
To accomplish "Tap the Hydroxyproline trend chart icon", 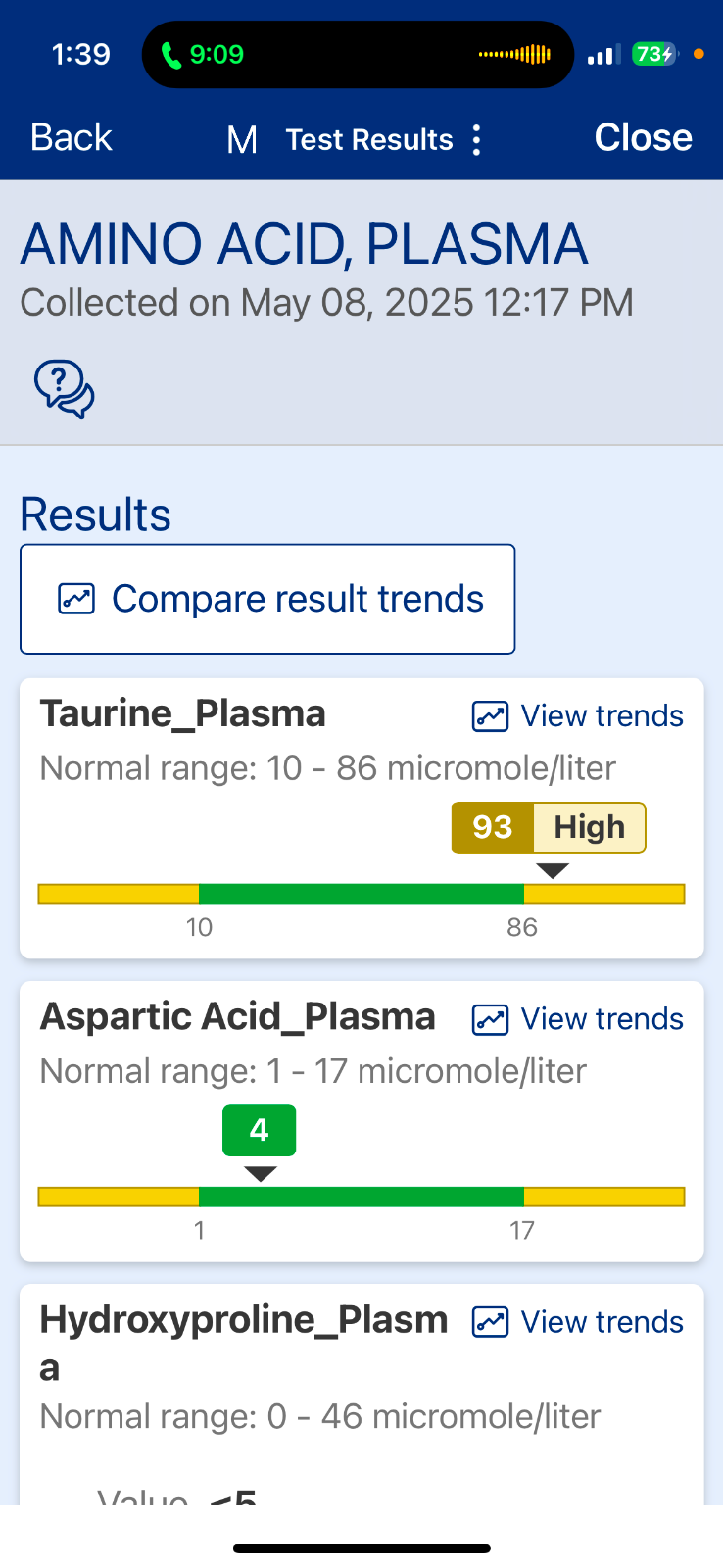I will [x=490, y=1322].
